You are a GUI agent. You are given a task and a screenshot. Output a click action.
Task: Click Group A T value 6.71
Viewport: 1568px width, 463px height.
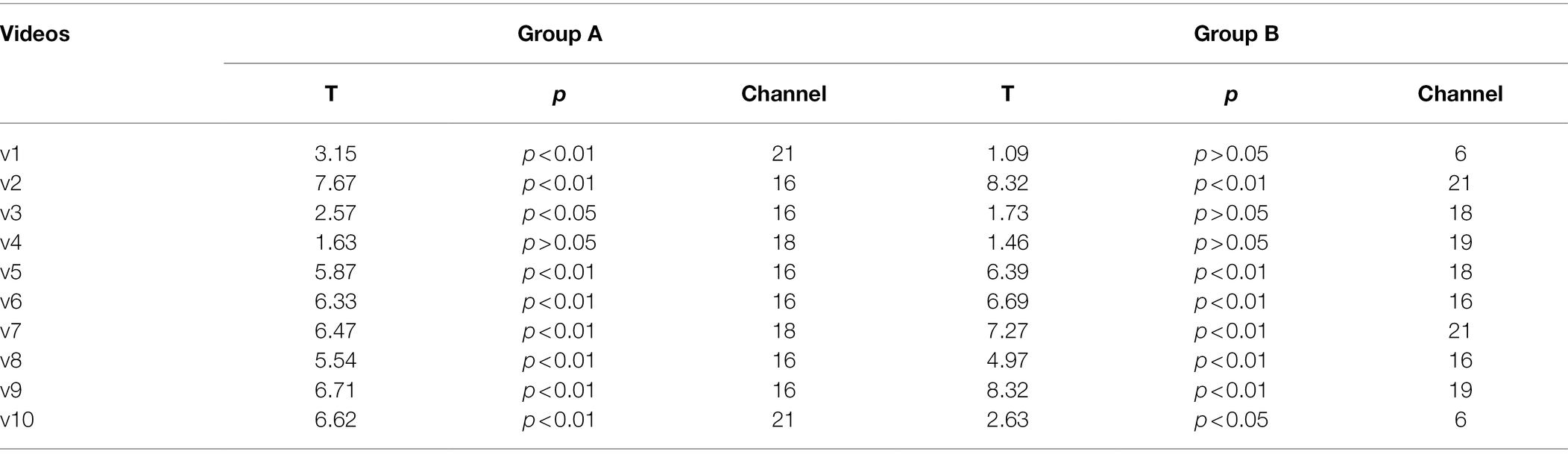coord(336,391)
